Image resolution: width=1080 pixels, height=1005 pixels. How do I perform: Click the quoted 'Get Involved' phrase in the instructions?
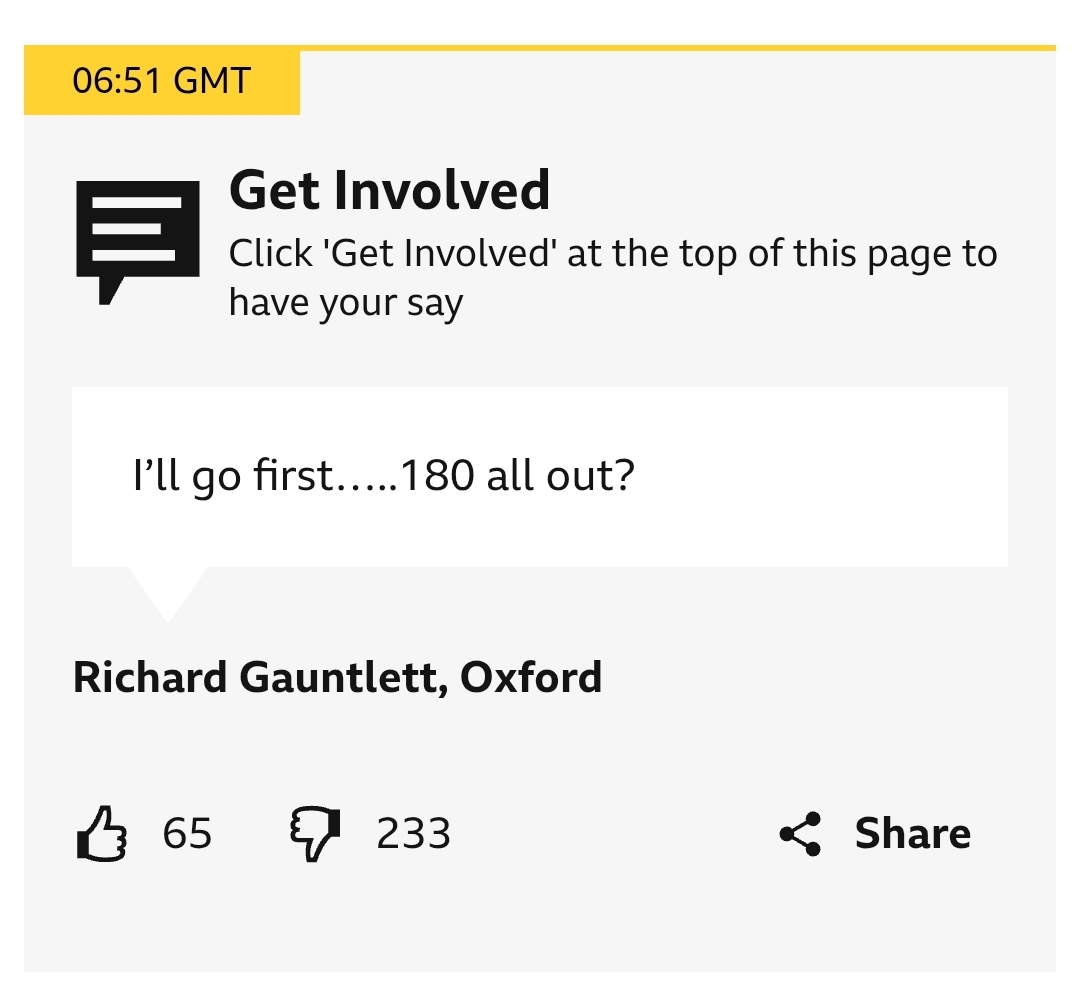click(441, 254)
